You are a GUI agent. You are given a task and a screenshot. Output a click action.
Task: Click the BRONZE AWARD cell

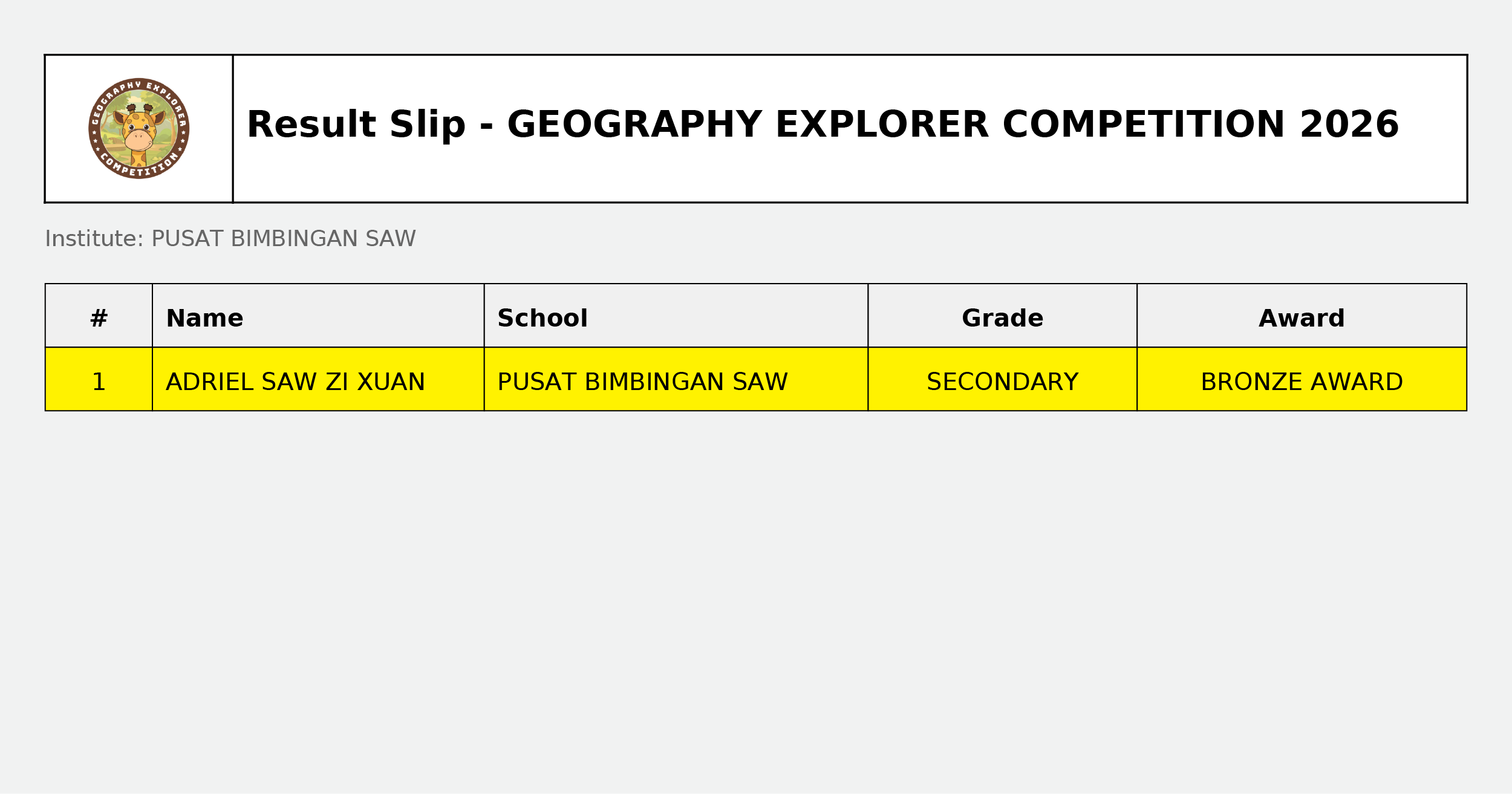tap(1302, 382)
